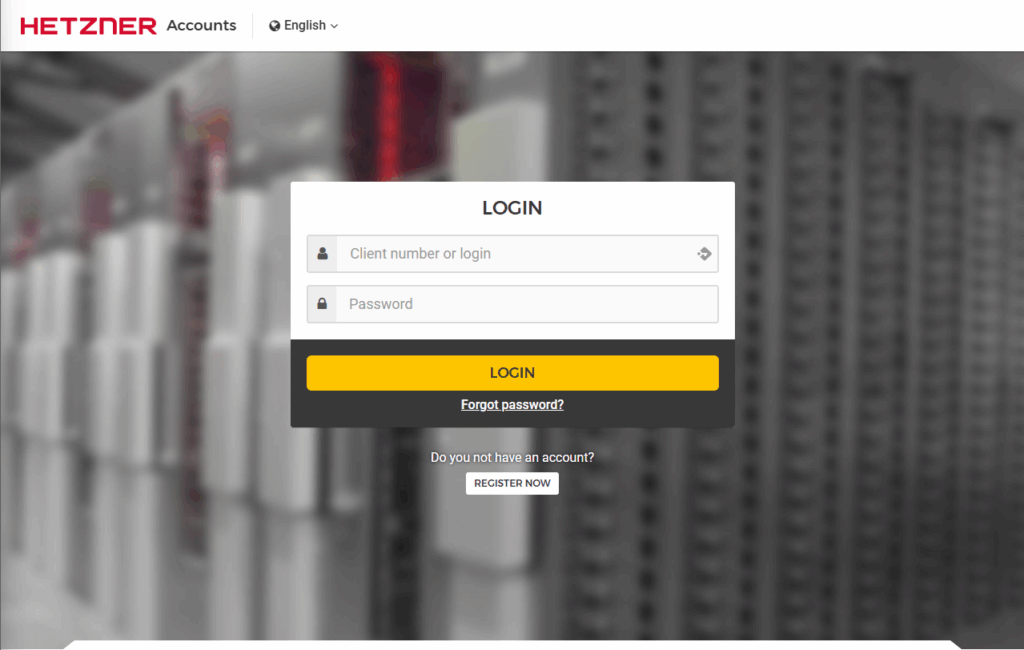Click the arrow icon inside login field

coord(704,253)
